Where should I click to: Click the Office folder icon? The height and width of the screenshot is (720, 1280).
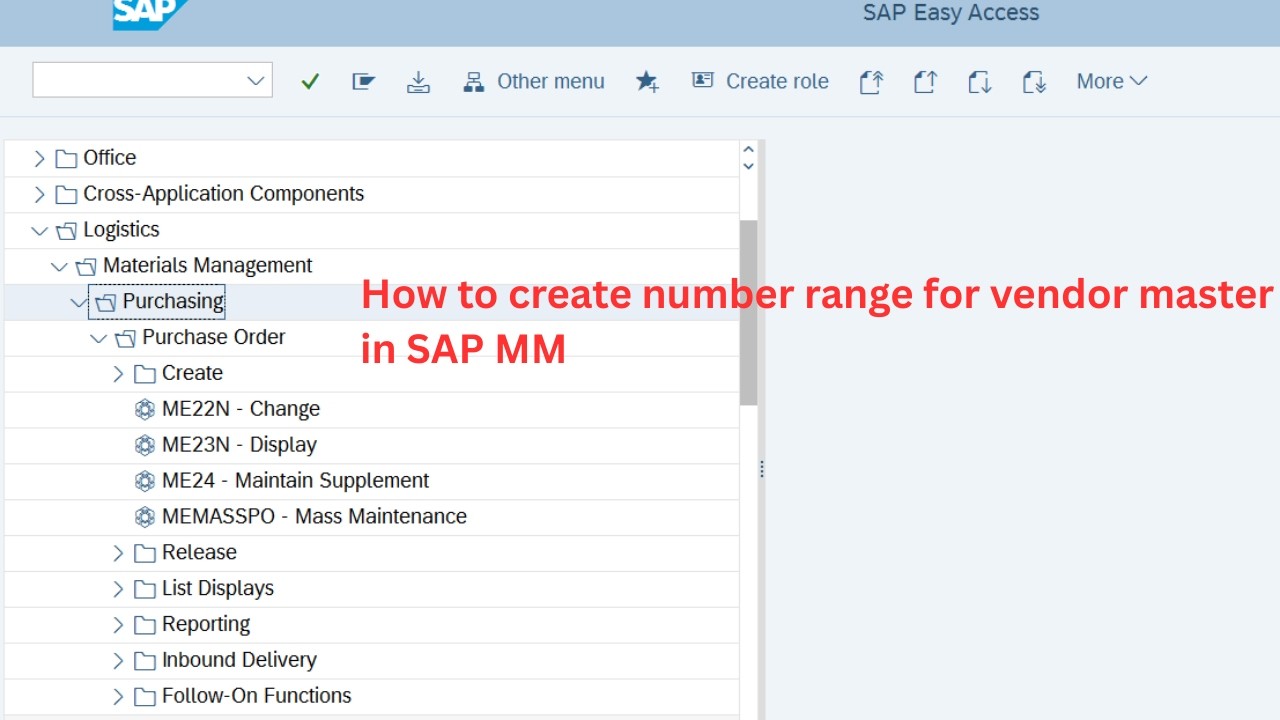click(x=66, y=158)
